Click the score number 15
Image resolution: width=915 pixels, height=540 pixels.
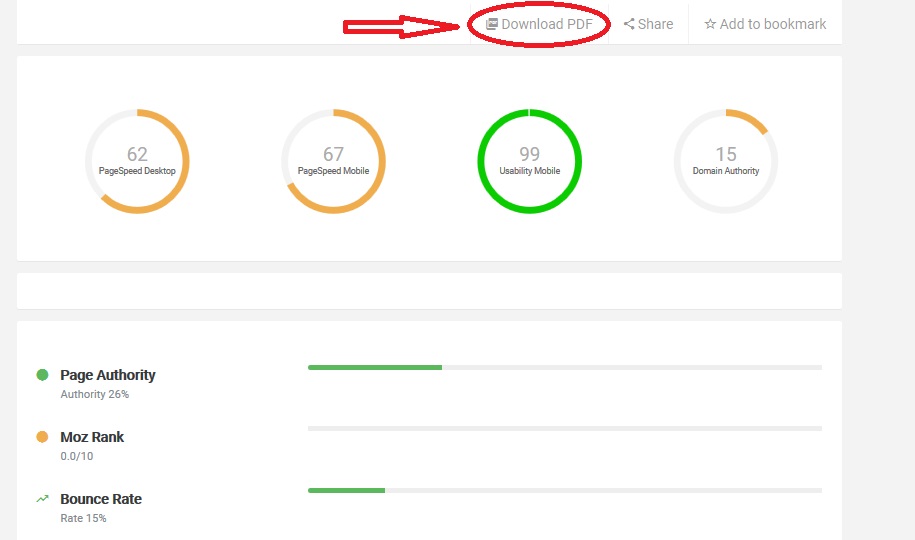(726, 154)
